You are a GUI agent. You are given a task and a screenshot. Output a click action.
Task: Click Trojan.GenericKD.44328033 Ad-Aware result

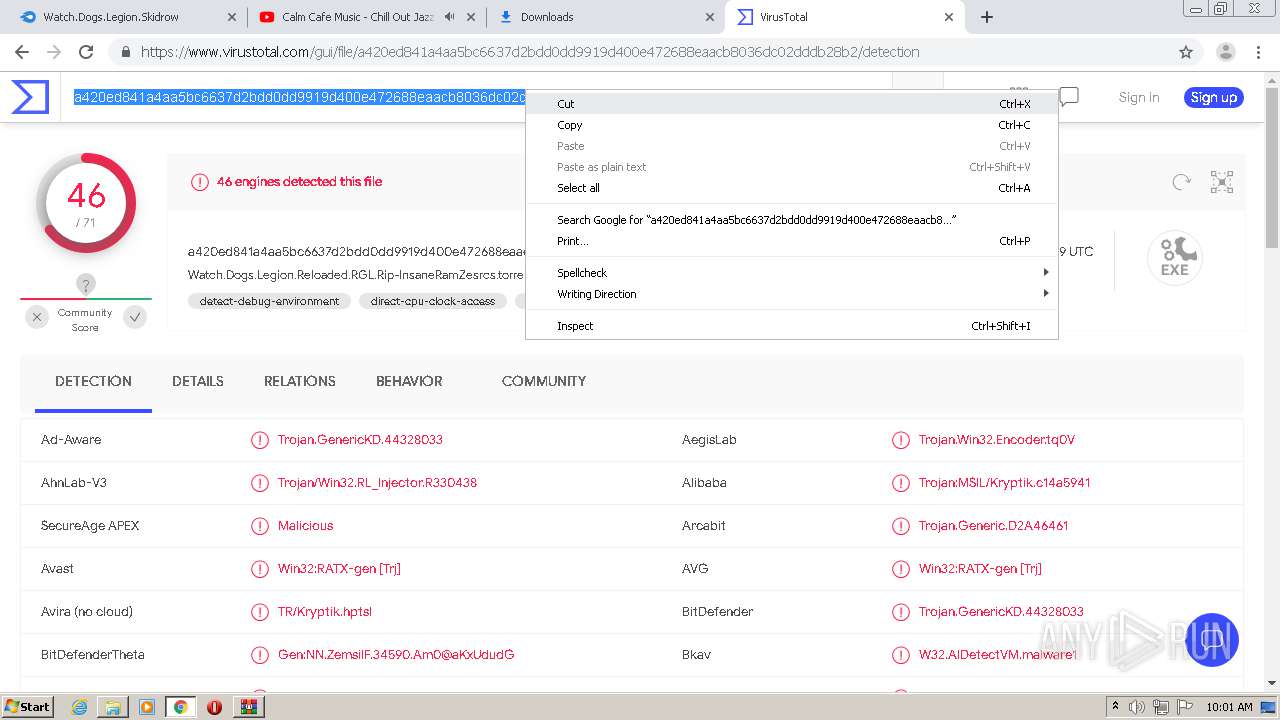click(360, 440)
